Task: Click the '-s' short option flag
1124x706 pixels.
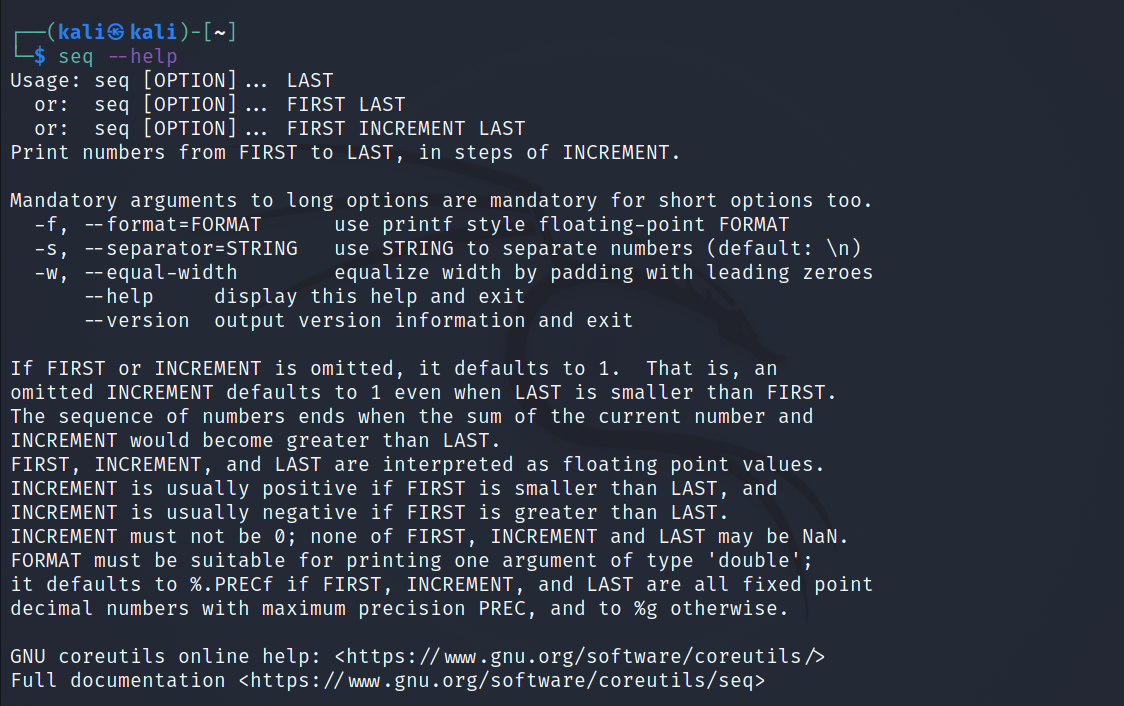Action: [x=46, y=249]
